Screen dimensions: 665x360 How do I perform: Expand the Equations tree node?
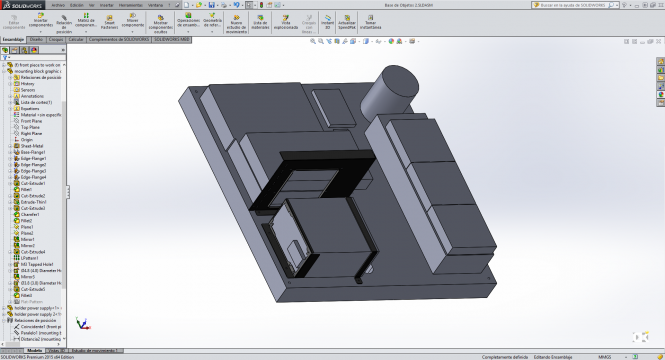pyautogui.click(x=10, y=109)
